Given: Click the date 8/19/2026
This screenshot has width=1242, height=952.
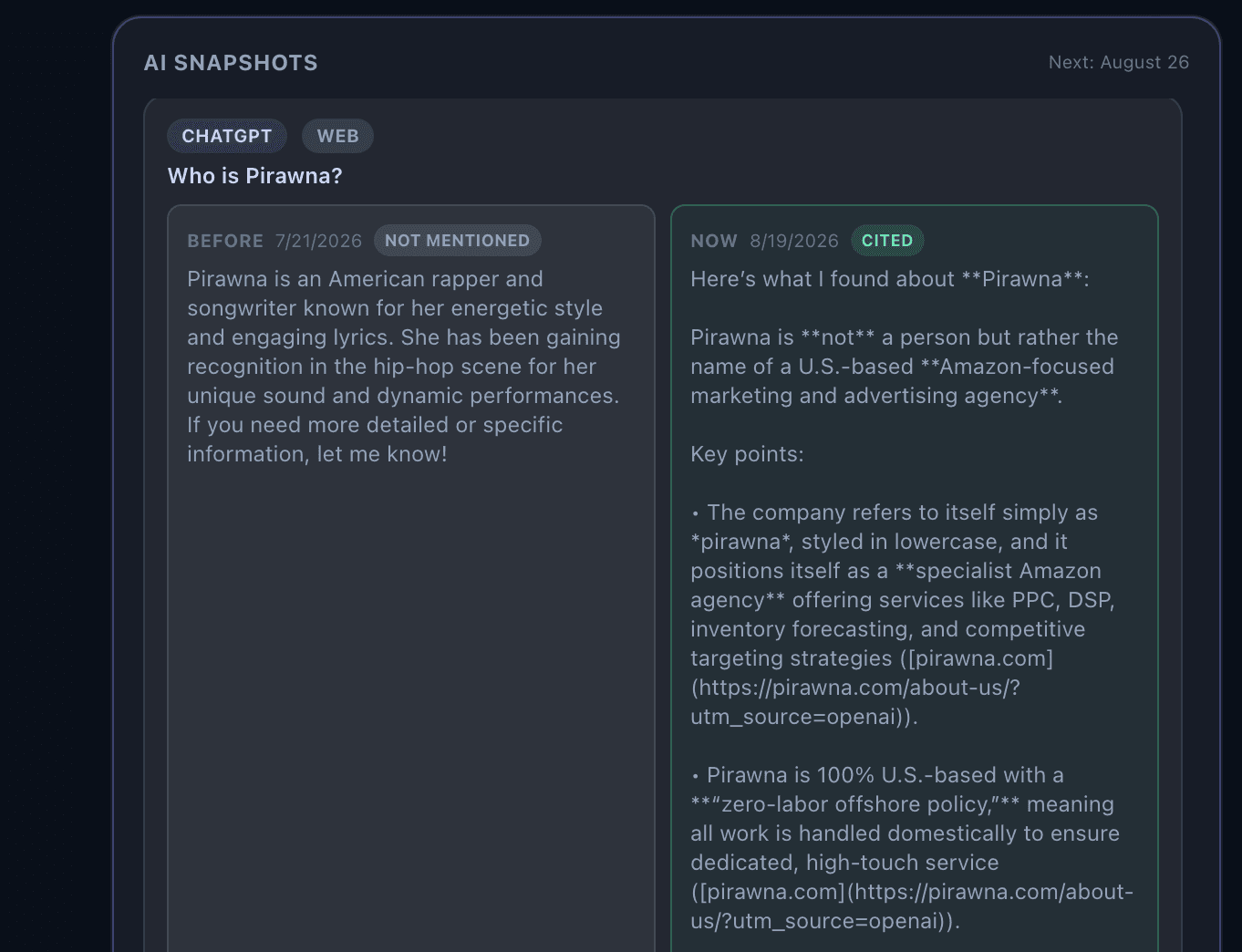Looking at the screenshot, I should point(794,241).
